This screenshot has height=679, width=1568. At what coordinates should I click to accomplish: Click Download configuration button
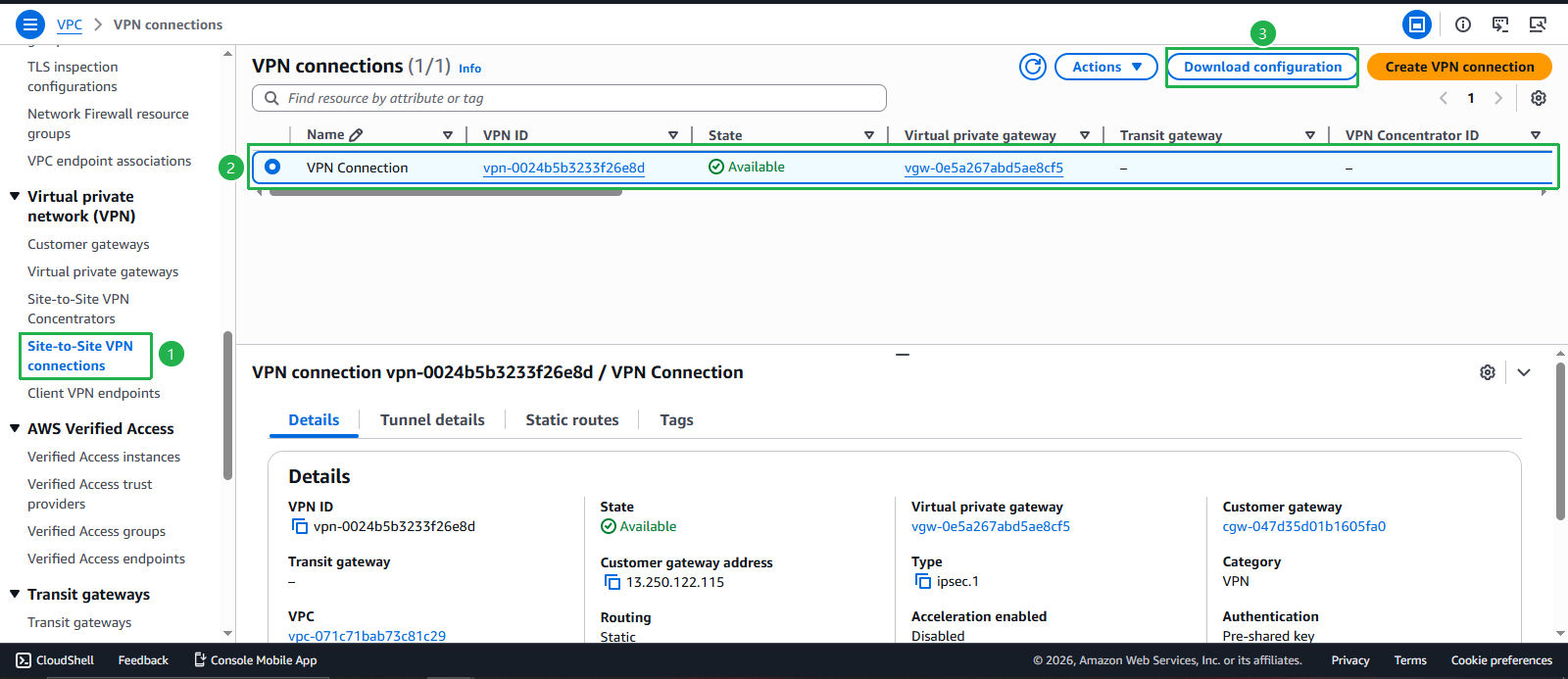[1262, 67]
